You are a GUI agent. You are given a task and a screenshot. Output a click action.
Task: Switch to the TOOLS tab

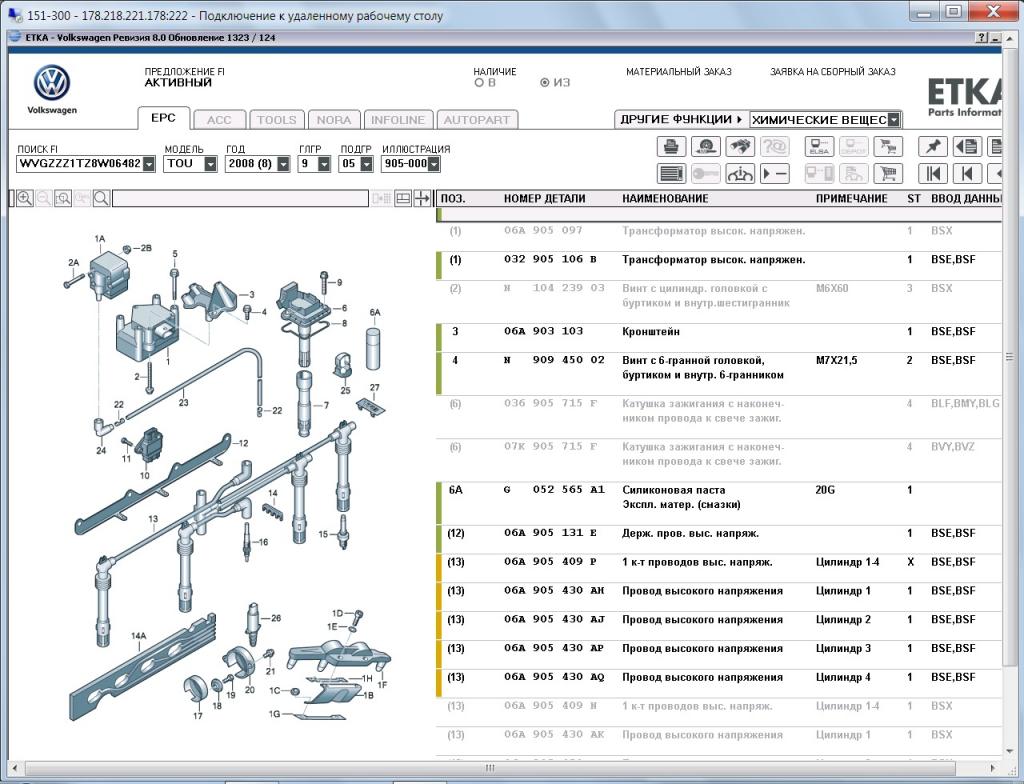tap(276, 120)
